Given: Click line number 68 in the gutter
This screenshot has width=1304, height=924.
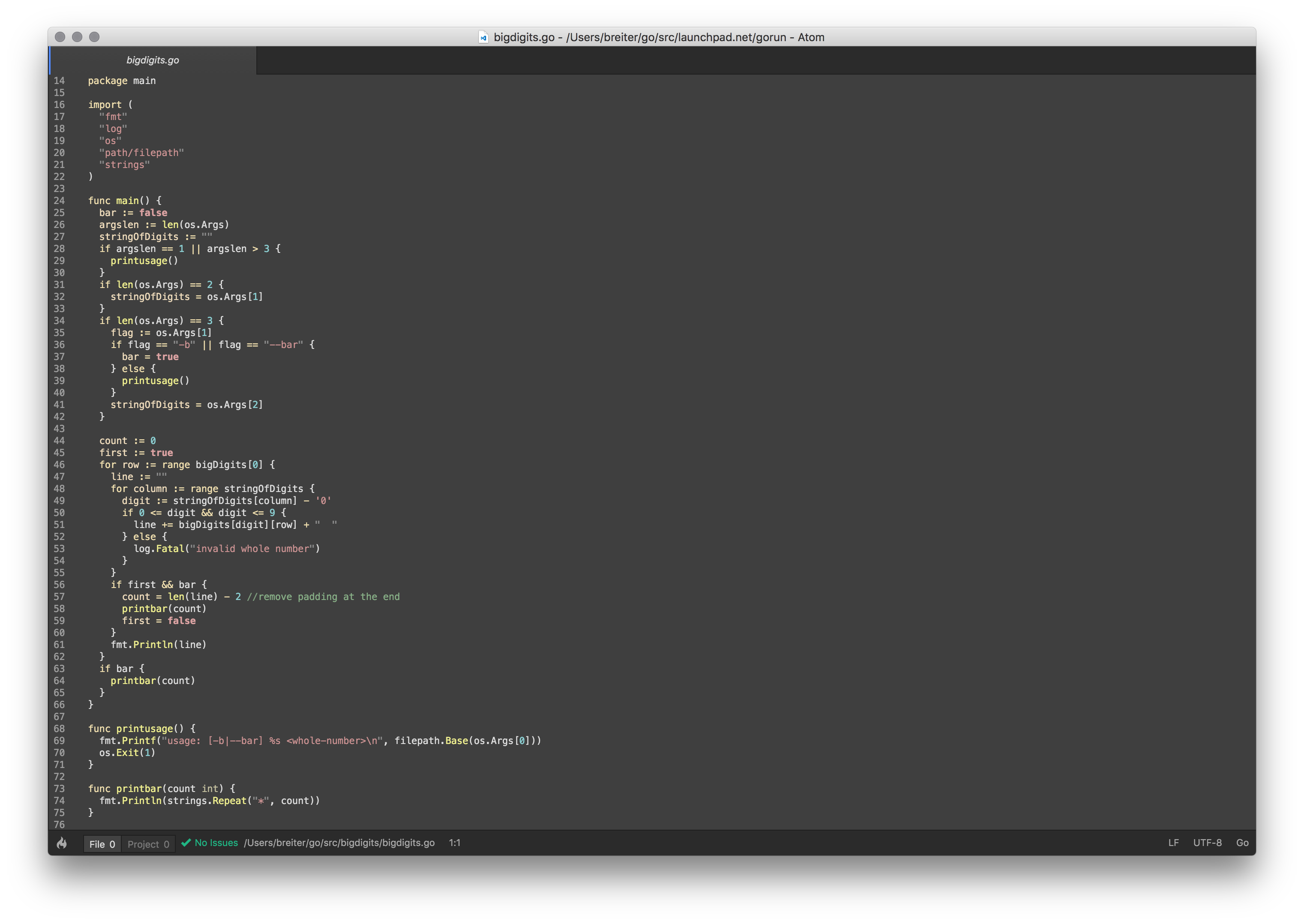Looking at the screenshot, I should [x=59, y=729].
